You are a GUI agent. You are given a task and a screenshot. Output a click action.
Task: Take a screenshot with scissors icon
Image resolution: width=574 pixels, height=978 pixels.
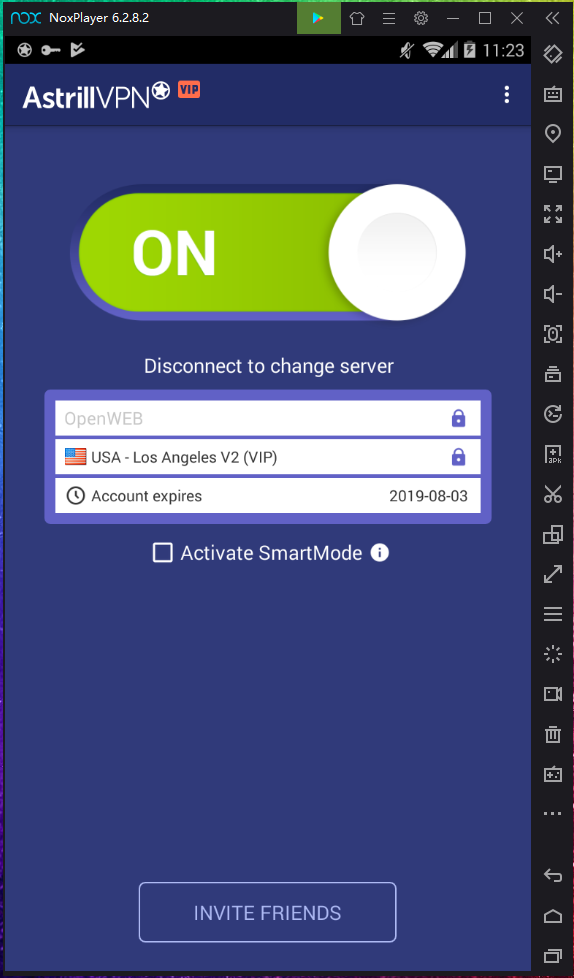coord(553,494)
